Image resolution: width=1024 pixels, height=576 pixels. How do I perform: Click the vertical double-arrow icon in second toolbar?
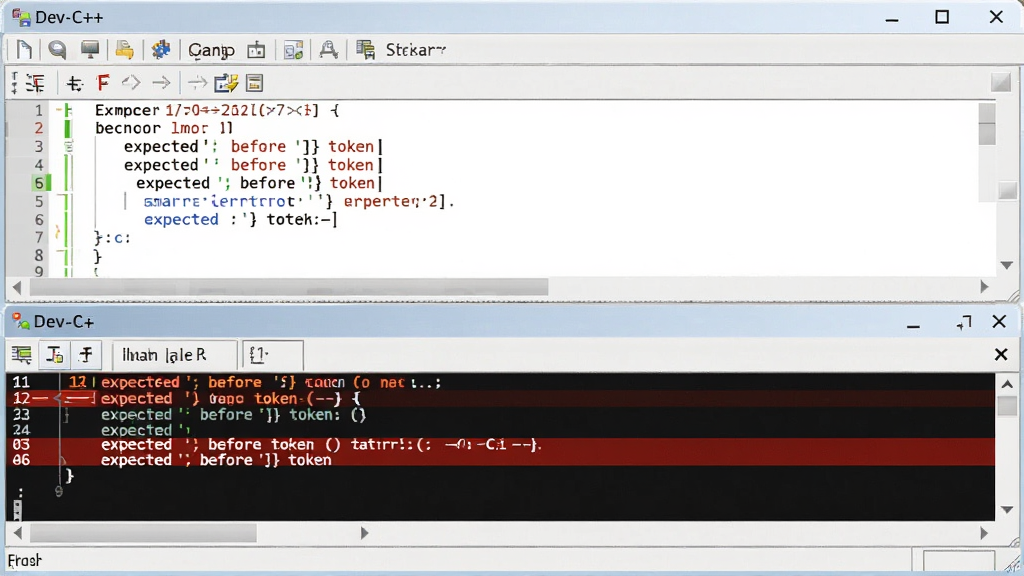click(14, 83)
